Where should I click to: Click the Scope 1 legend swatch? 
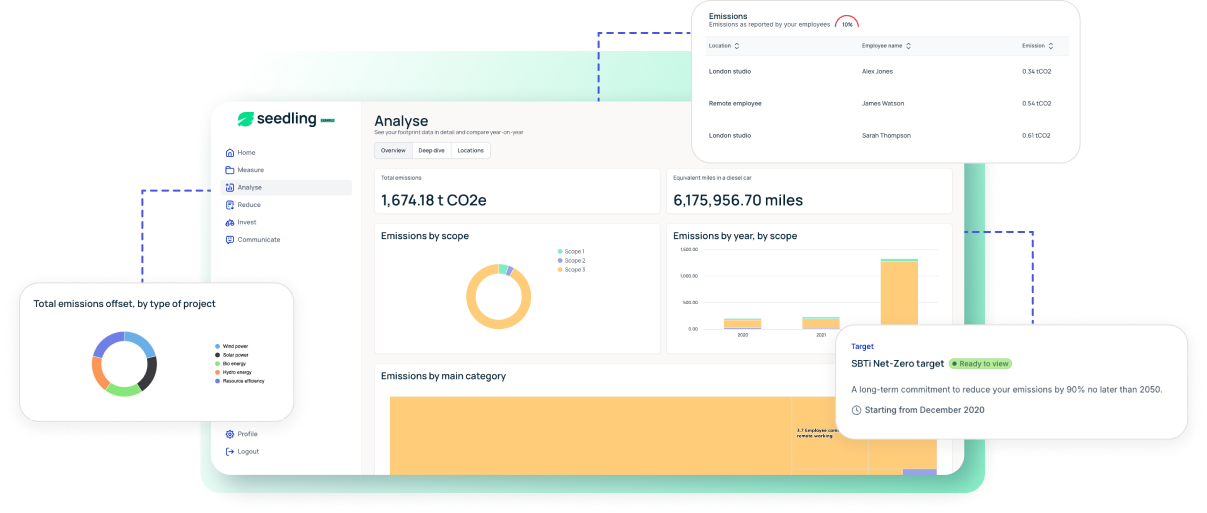pos(560,252)
